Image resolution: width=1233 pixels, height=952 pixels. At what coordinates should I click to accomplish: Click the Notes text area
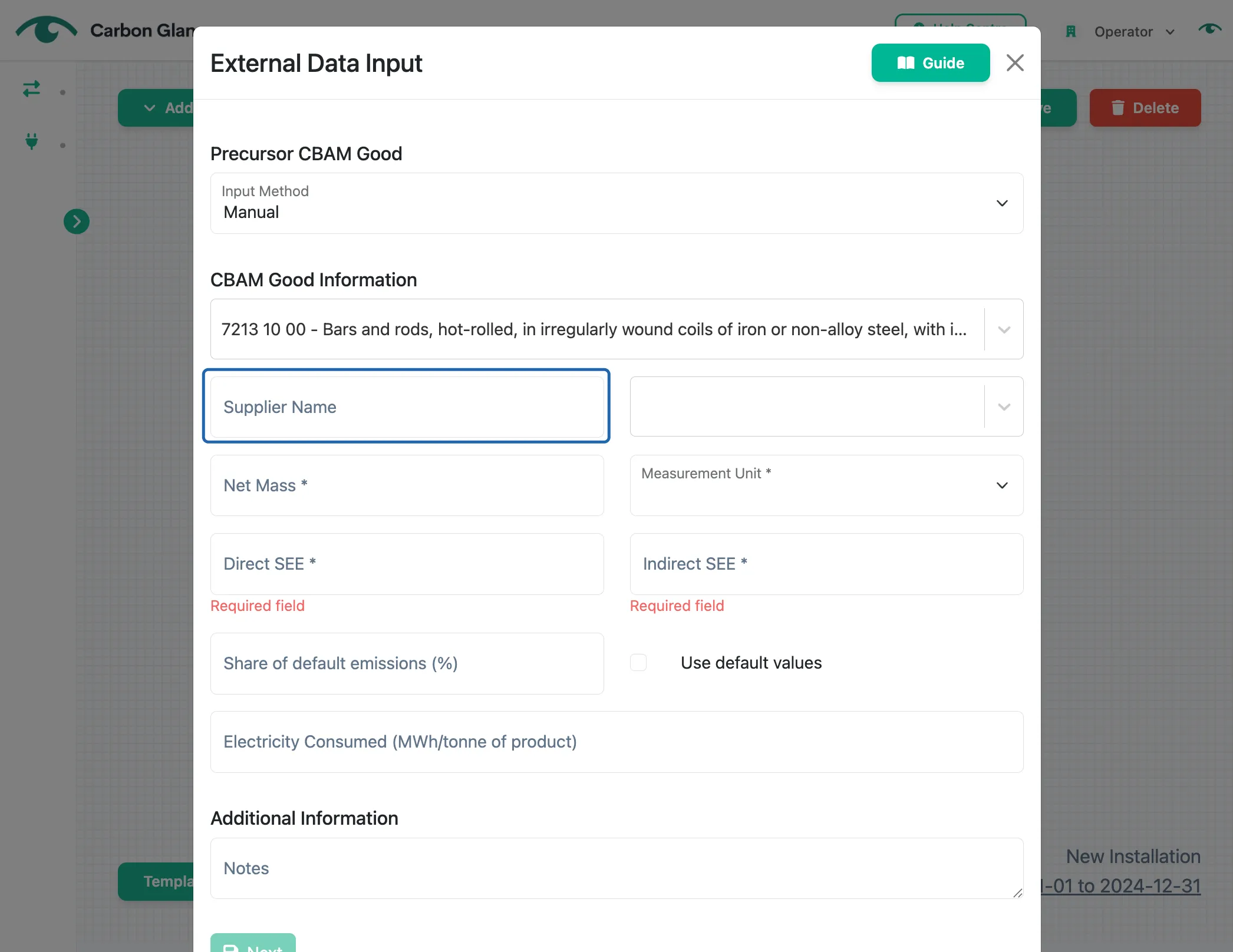click(x=616, y=868)
